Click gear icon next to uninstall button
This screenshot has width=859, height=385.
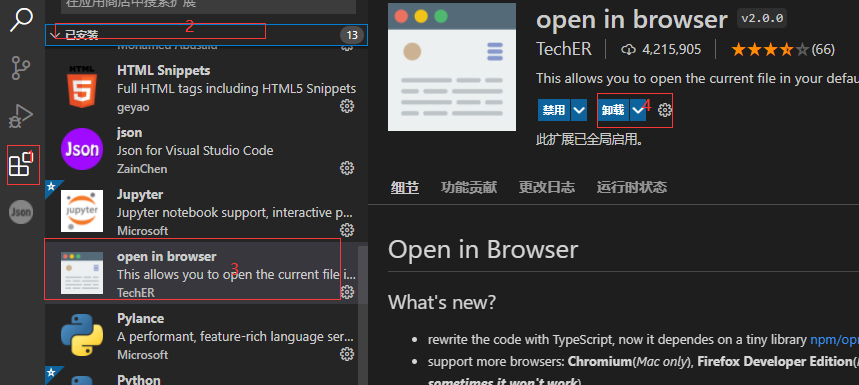pos(665,110)
